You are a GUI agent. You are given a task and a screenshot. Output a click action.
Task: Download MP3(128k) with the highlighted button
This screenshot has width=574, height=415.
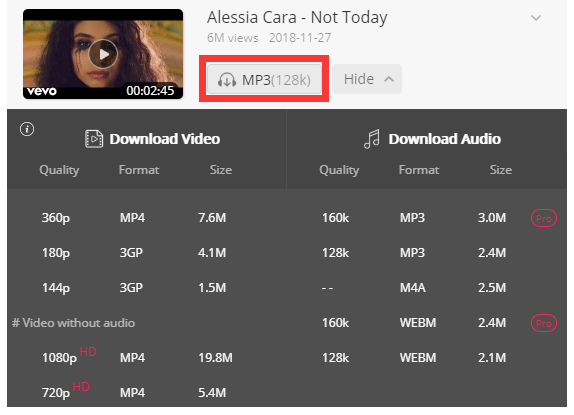coord(264,79)
